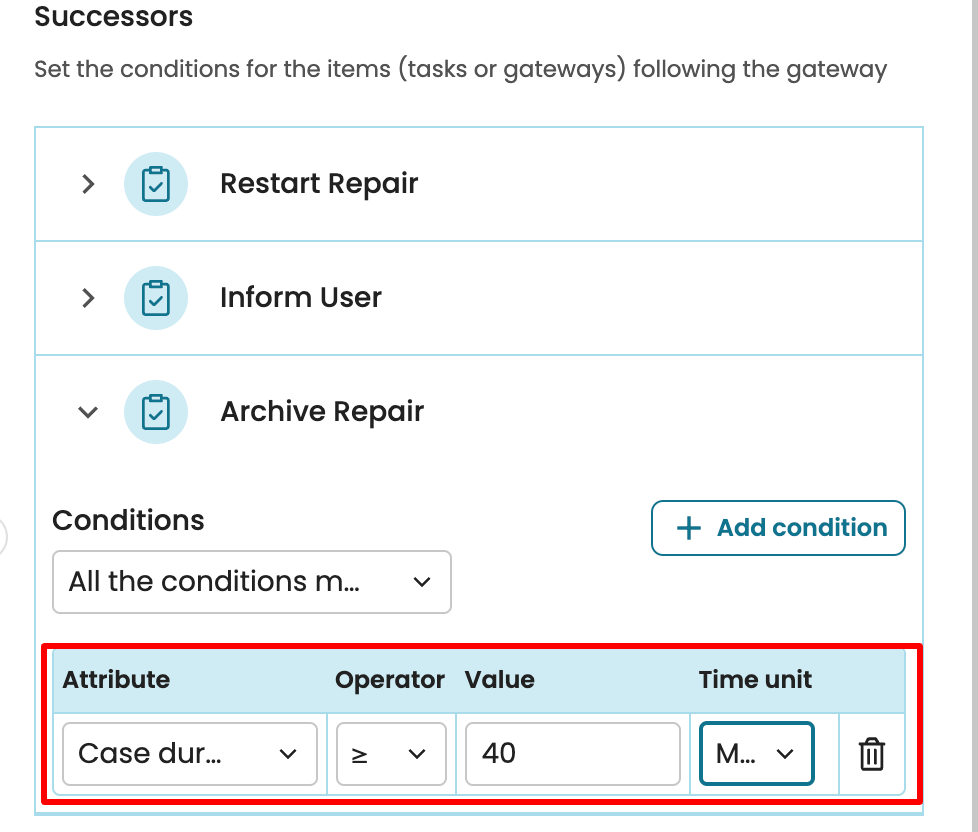Click the Inform User task clipboard icon
Viewport: 978px width, 832px height.
156,298
